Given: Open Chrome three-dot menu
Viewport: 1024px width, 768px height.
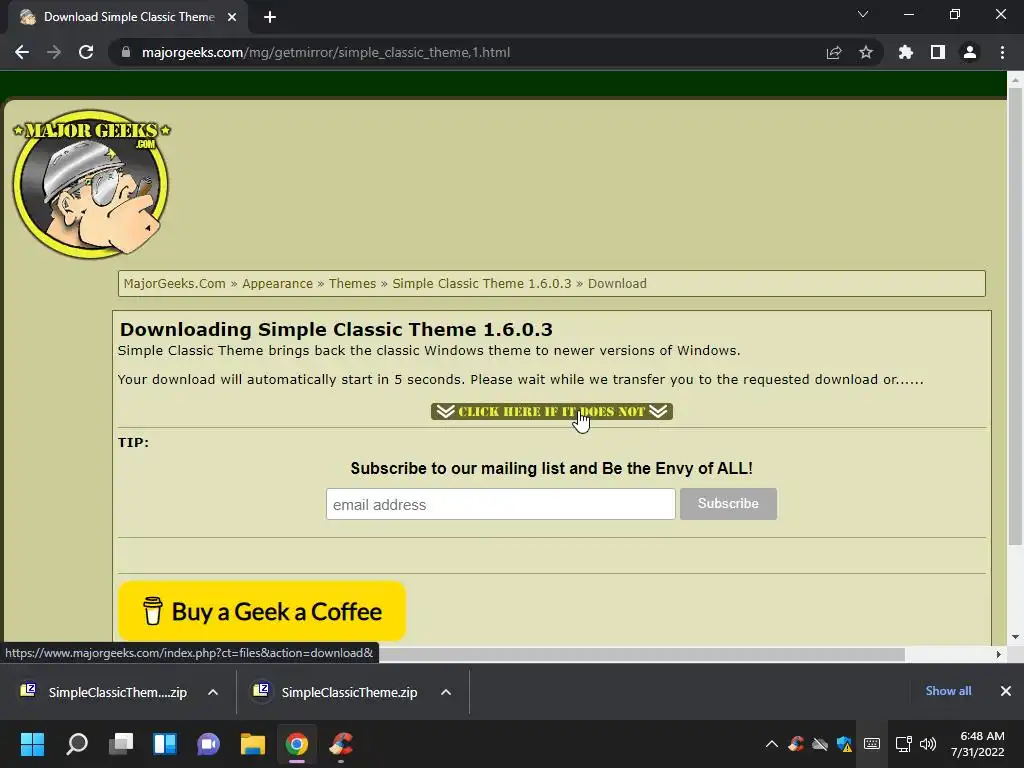Looking at the screenshot, I should coord(1002,52).
